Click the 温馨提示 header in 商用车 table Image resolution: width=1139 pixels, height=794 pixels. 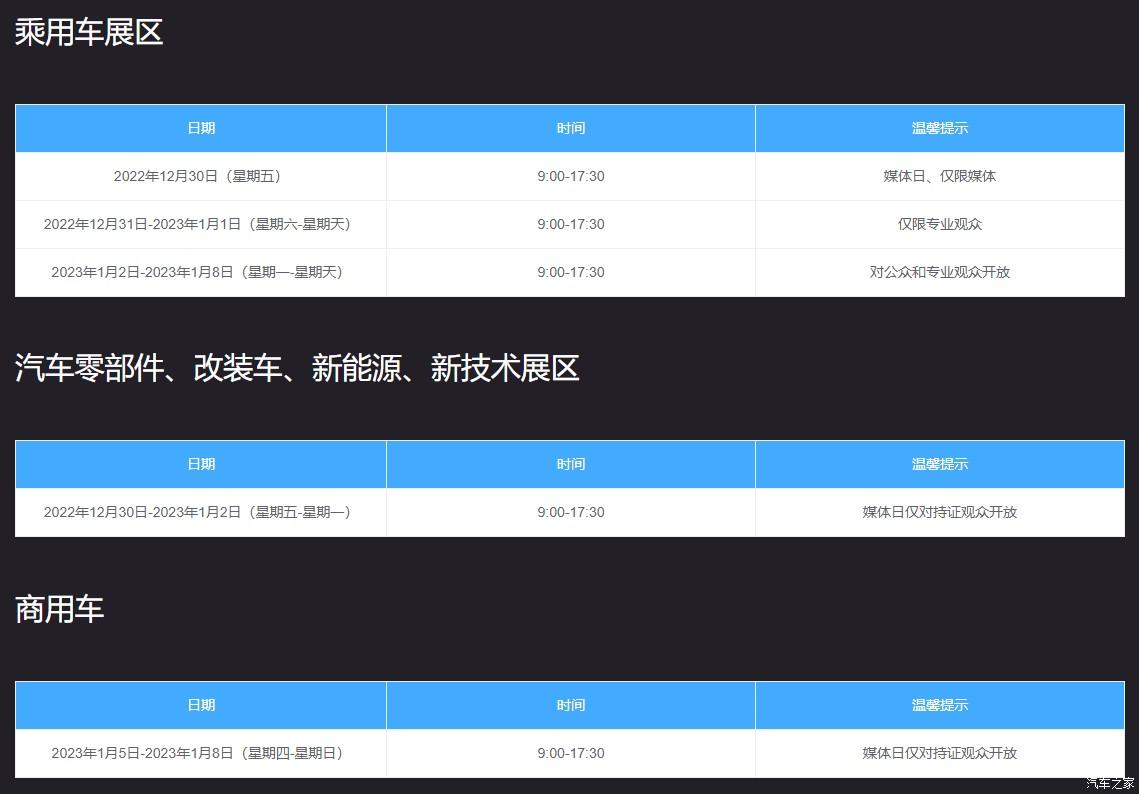pyautogui.click(x=940, y=705)
